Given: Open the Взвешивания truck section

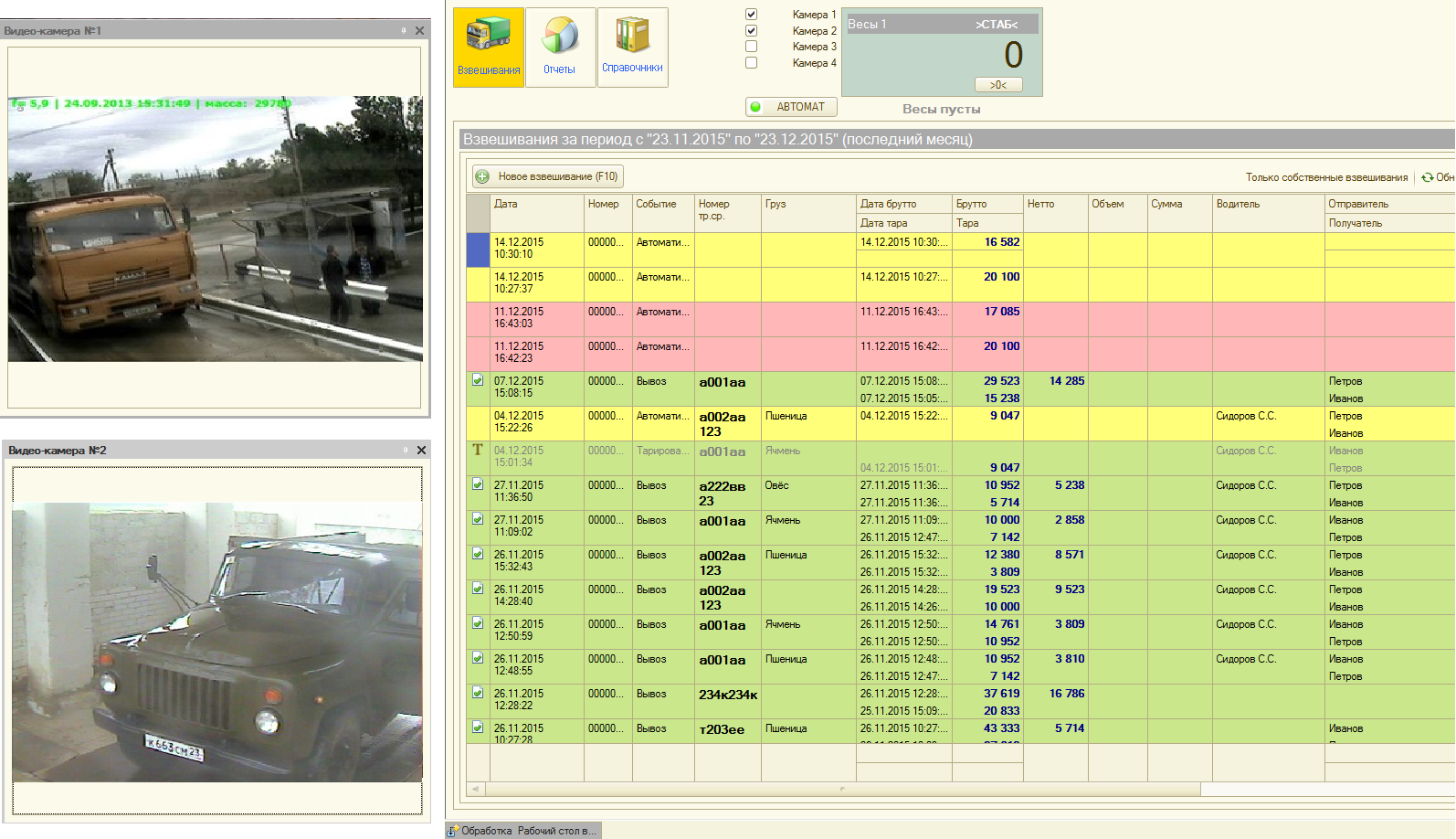Looking at the screenshot, I should pos(489,48).
